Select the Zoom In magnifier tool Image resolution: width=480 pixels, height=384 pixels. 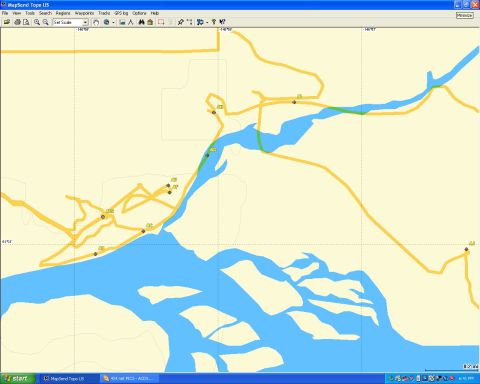tap(37, 22)
